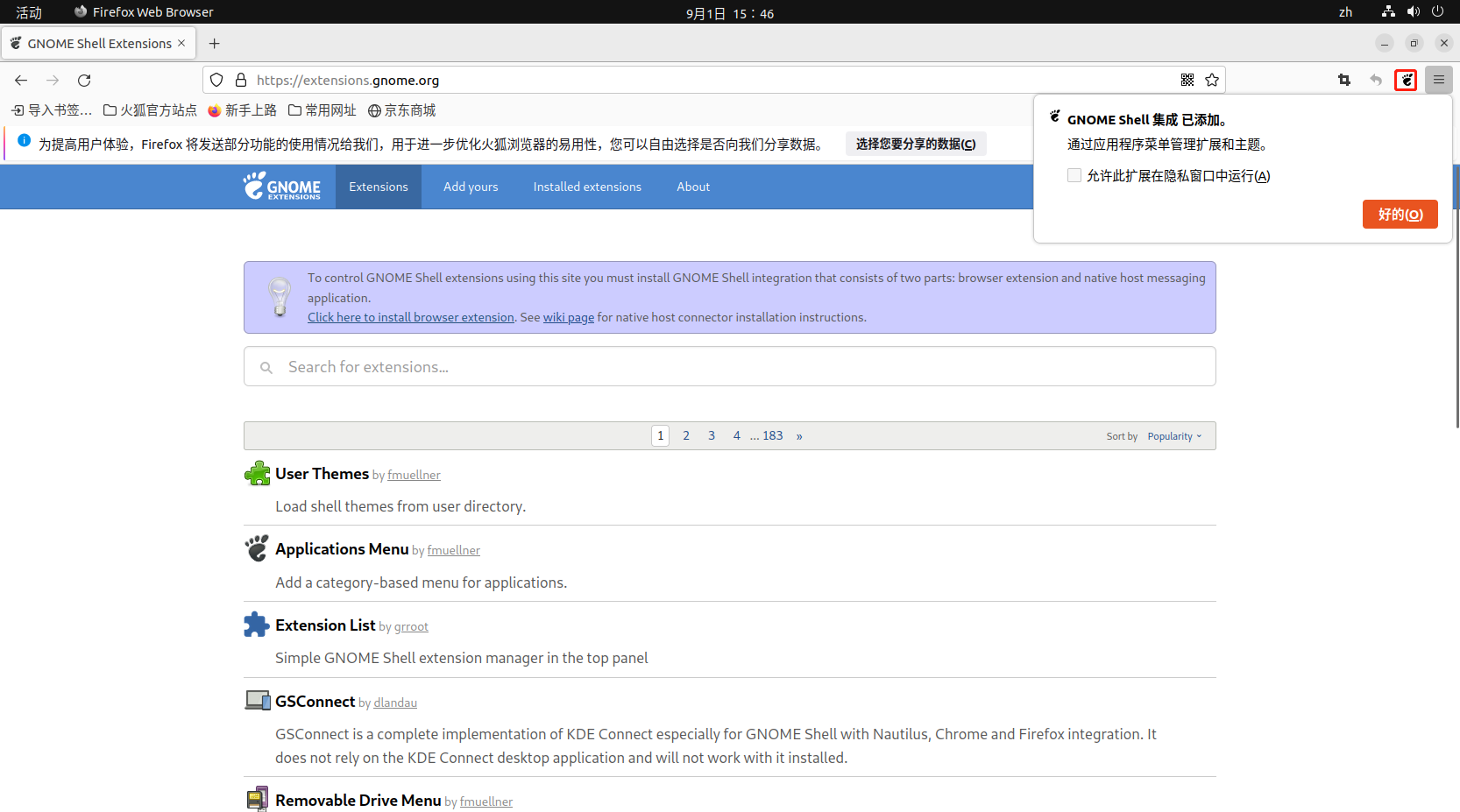Viewport: 1460px width, 812px height.
Task: Go back with the browser back arrow
Action: point(21,80)
